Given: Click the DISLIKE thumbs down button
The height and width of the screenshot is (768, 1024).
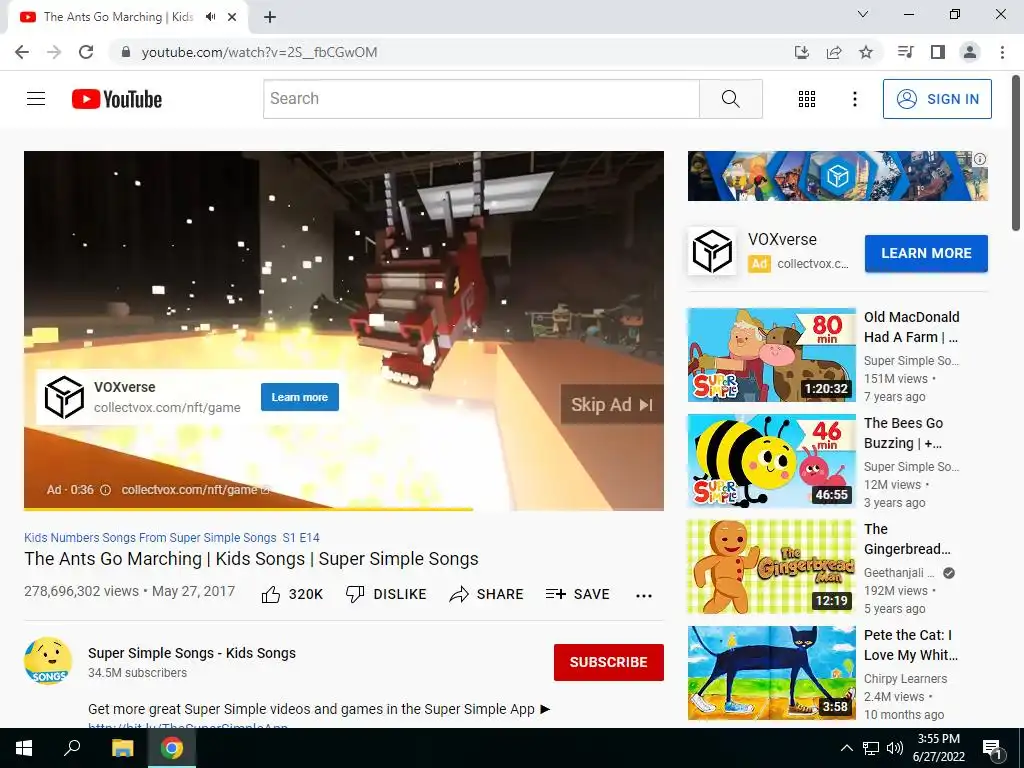Looking at the screenshot, I should [386, 594].
